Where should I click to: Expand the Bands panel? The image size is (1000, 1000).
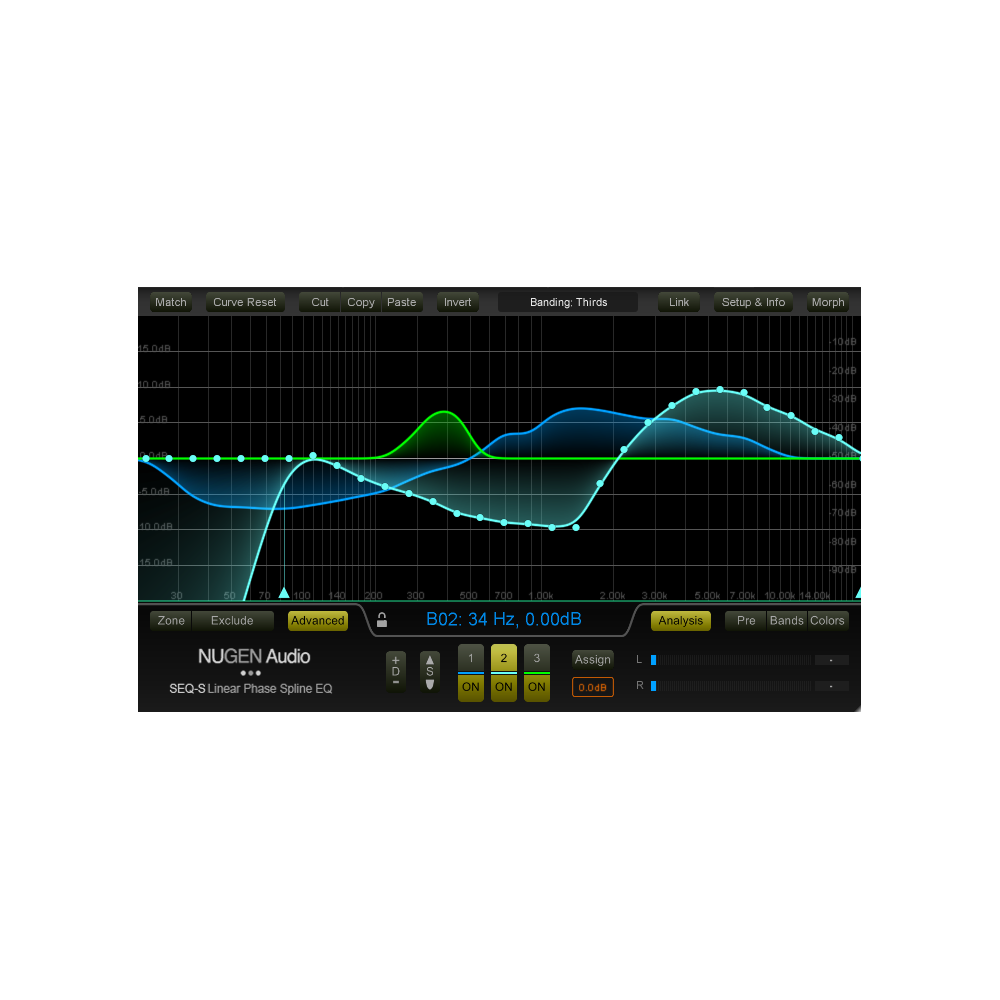point(786,620)
